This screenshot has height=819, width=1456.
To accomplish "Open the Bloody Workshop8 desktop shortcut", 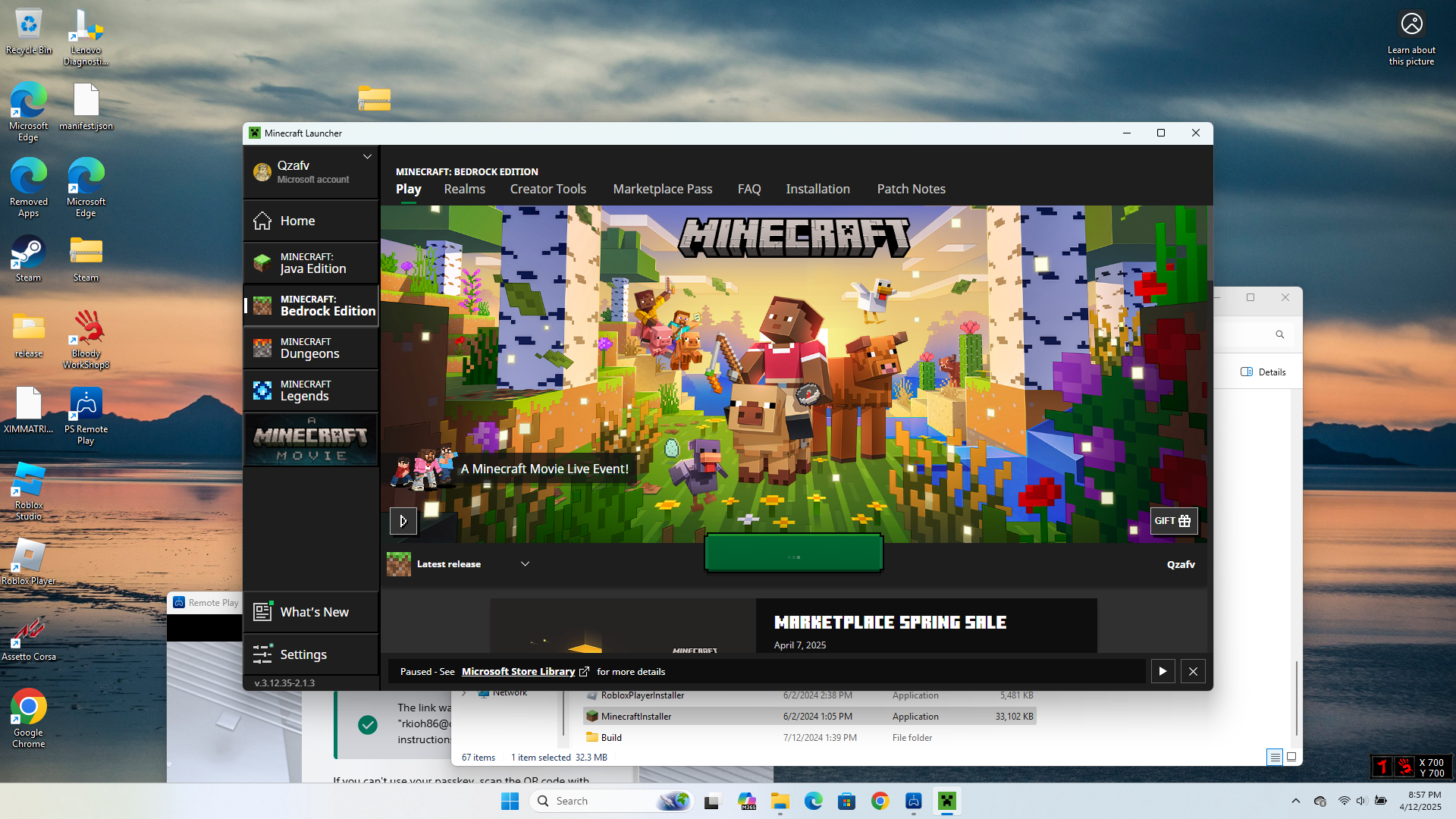I will pos(86,340).
